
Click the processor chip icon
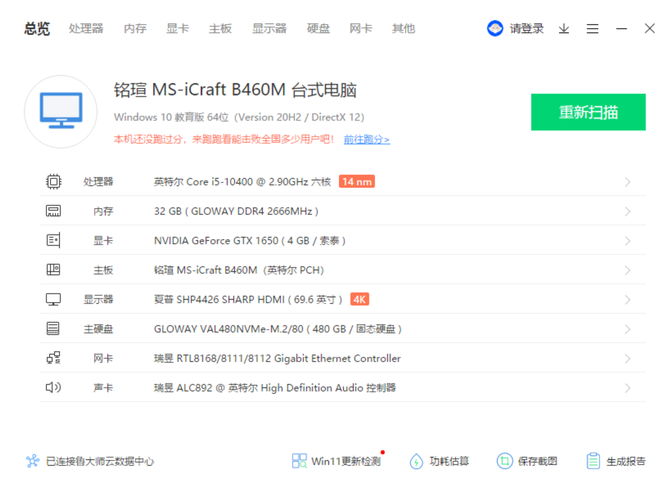click(53, 182)
